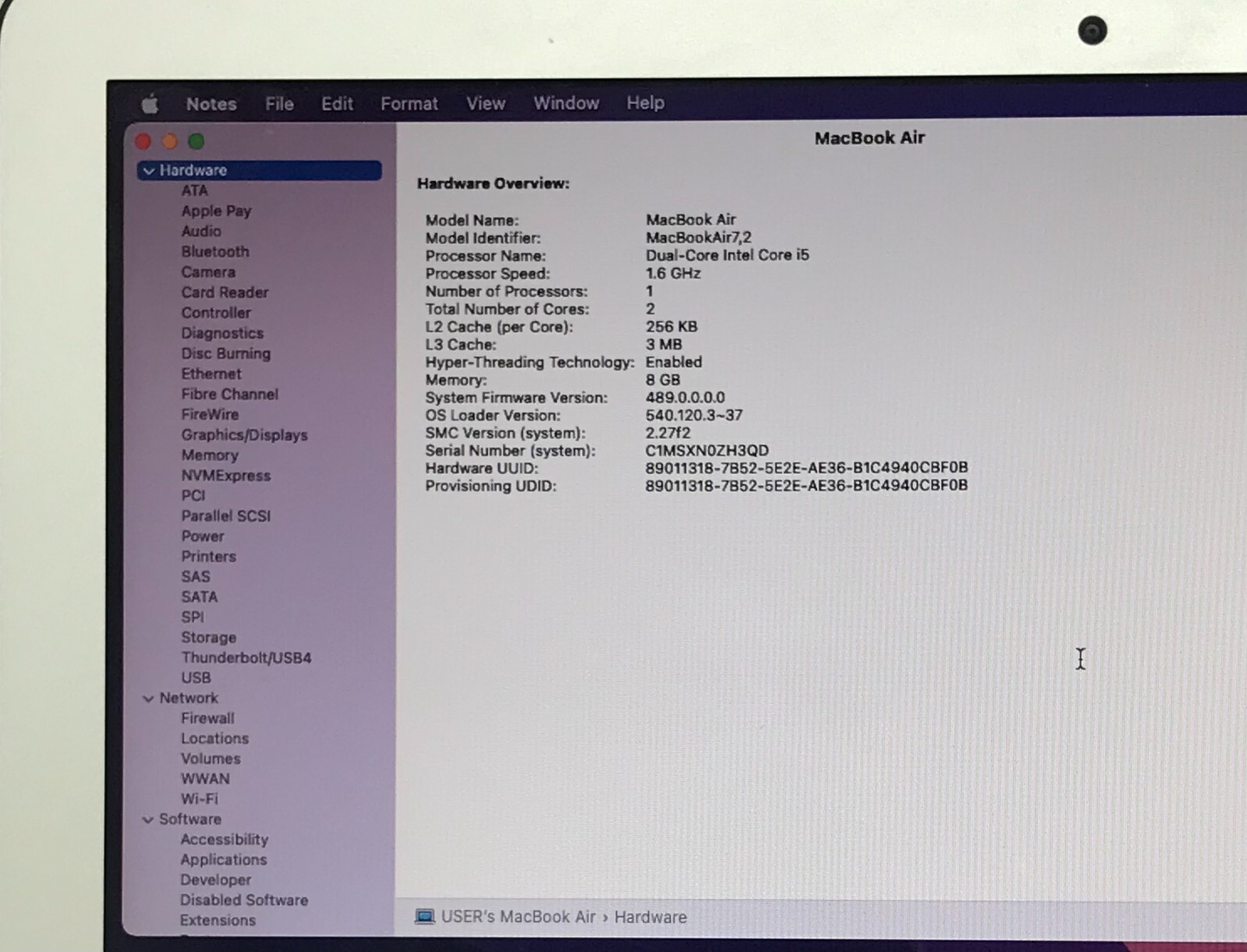Select Camera in the sidebar

pos(208,272)
